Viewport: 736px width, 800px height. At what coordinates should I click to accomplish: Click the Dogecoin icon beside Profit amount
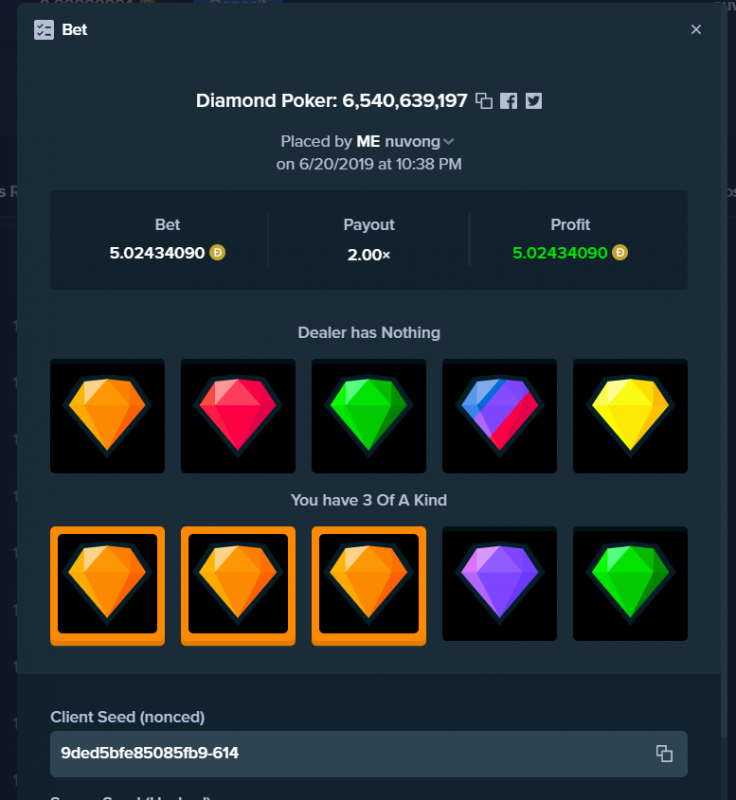coord(620,253)
